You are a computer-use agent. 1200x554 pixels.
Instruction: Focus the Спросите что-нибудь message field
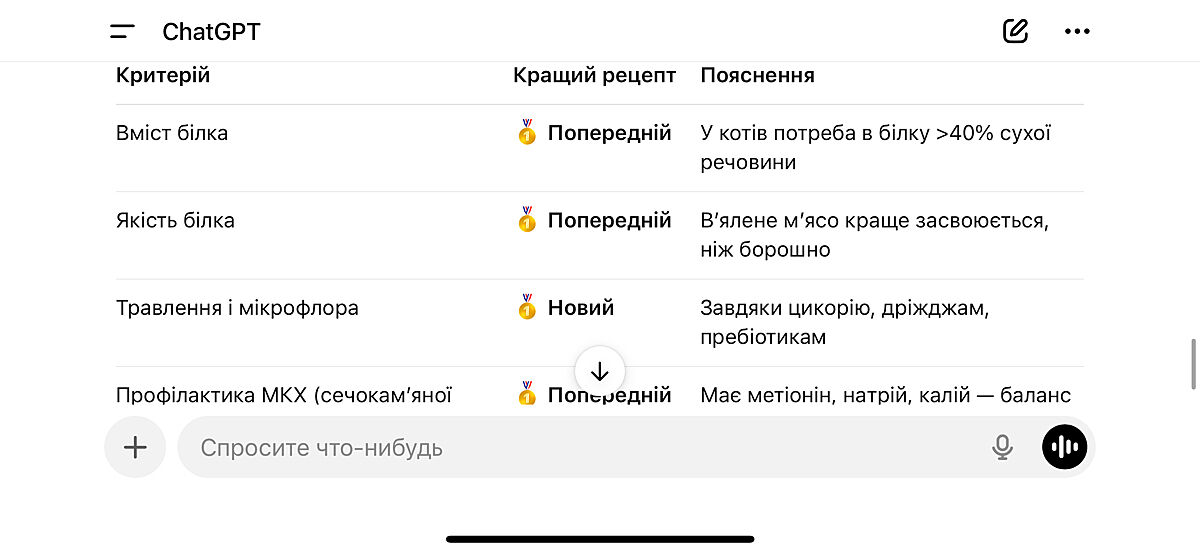pyautogui.click(x=580, y=447)
